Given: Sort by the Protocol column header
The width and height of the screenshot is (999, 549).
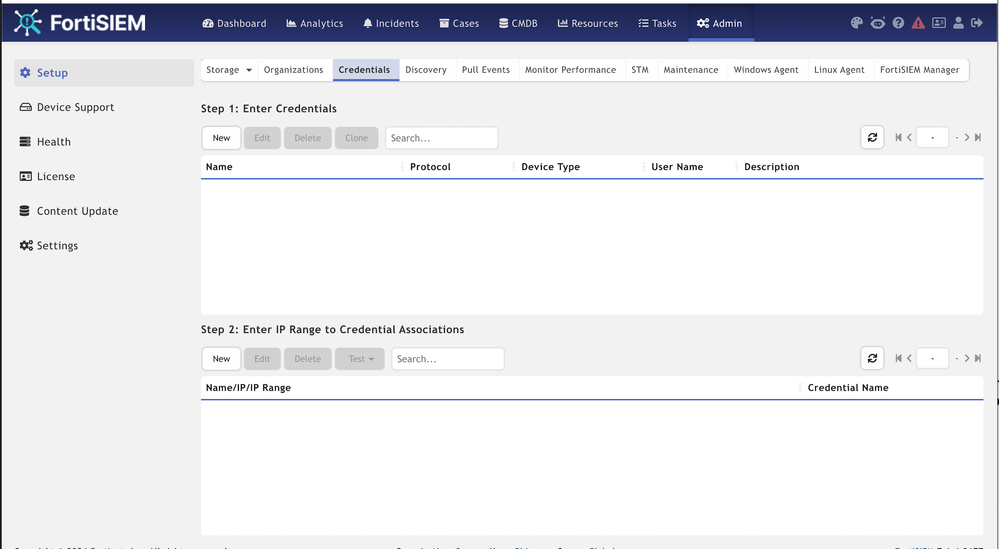Looking at the screenshot, I should pos(430,167).
